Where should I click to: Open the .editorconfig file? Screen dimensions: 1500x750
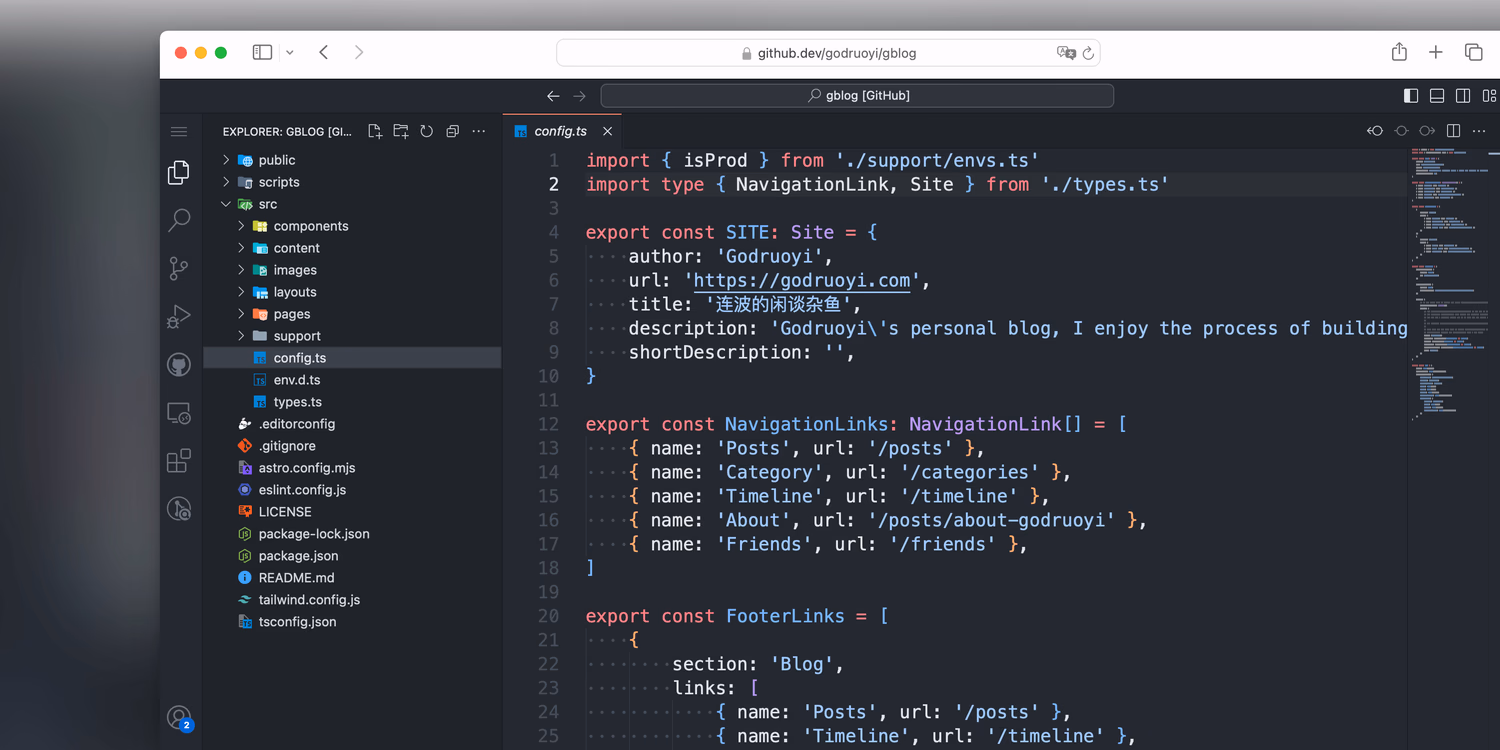point(352,424)
